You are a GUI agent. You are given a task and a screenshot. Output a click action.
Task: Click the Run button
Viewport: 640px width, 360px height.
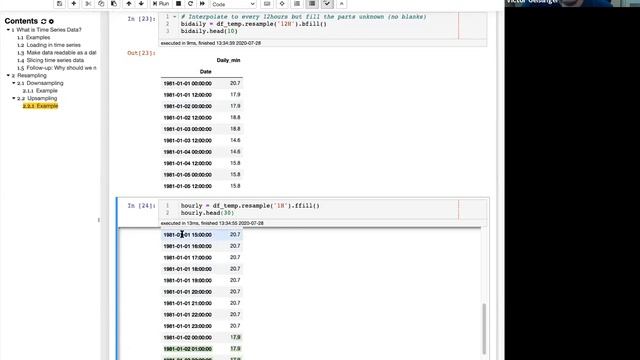(161, 4)
